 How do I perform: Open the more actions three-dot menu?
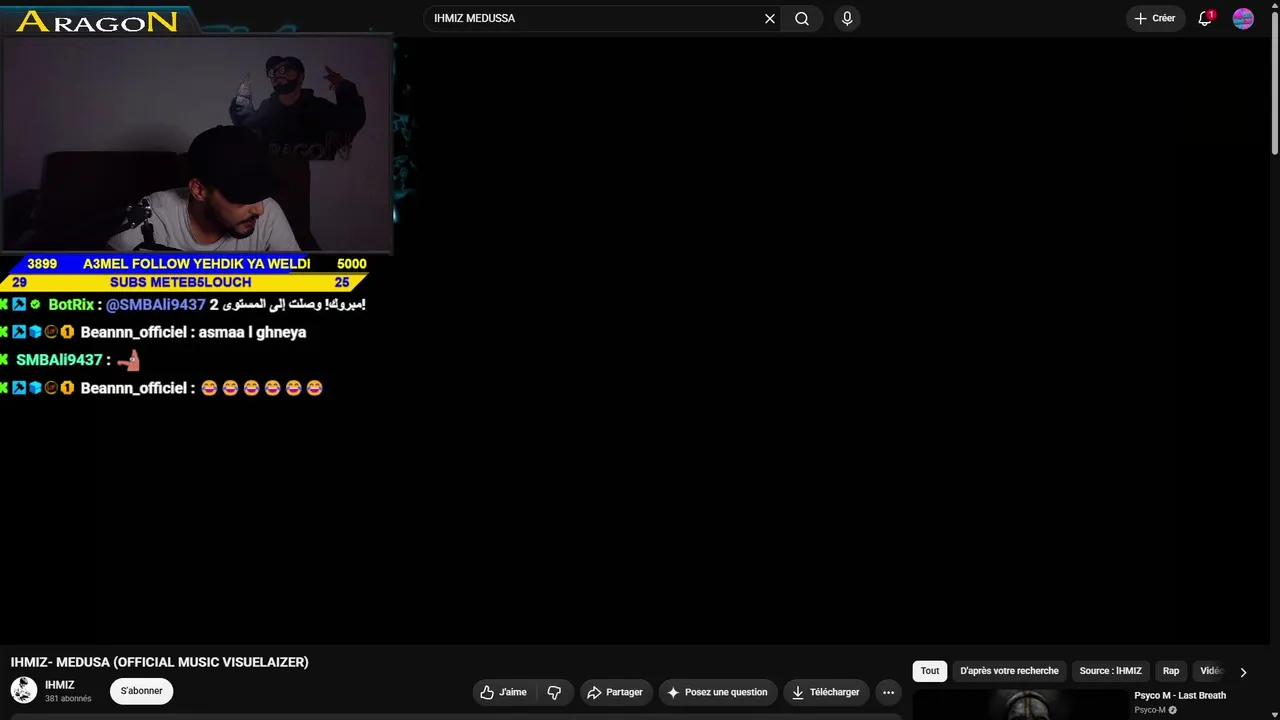888,692
